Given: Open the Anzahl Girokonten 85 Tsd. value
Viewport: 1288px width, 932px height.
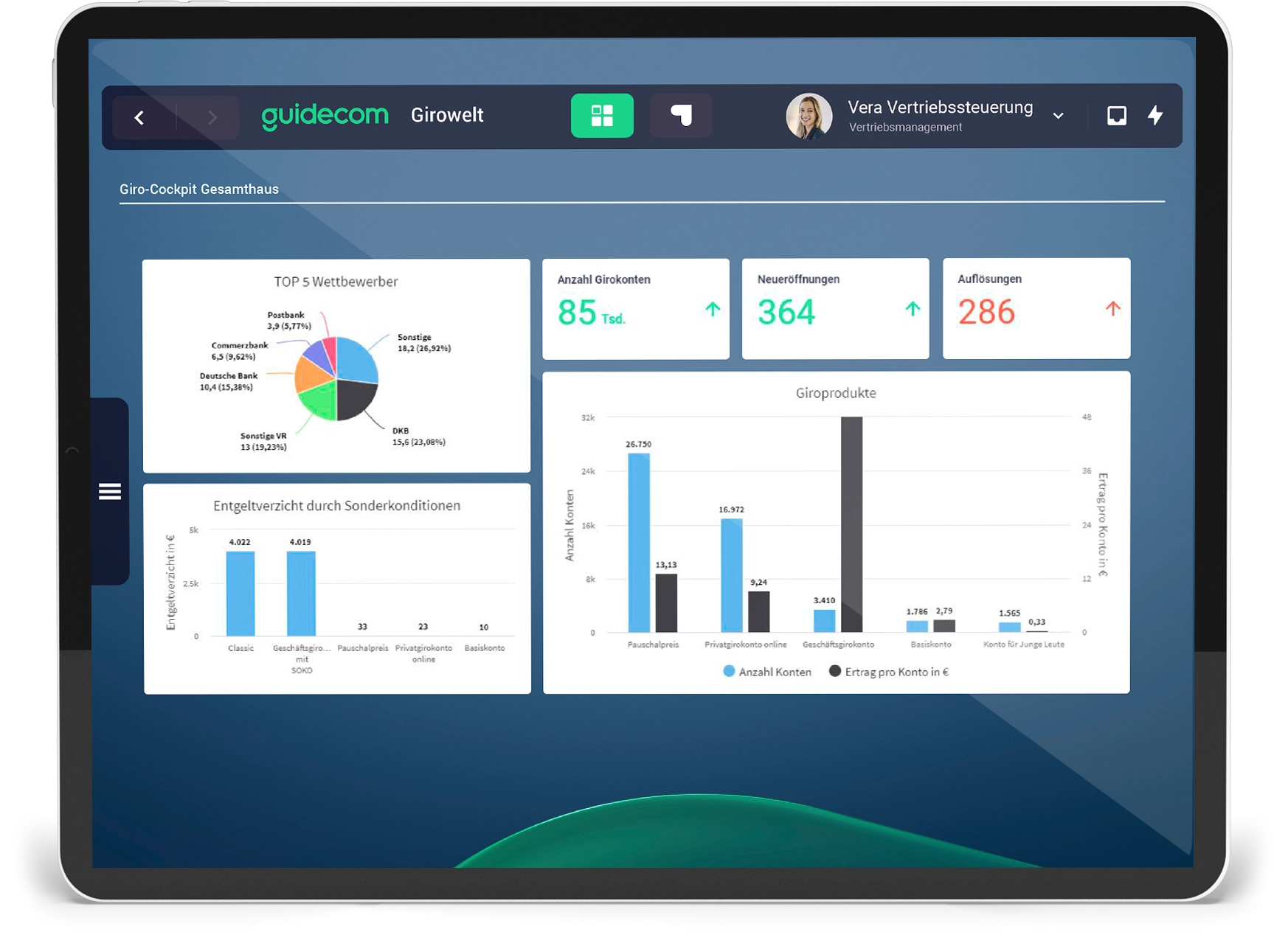Looking at the screenshot, I should click(592, 313).
